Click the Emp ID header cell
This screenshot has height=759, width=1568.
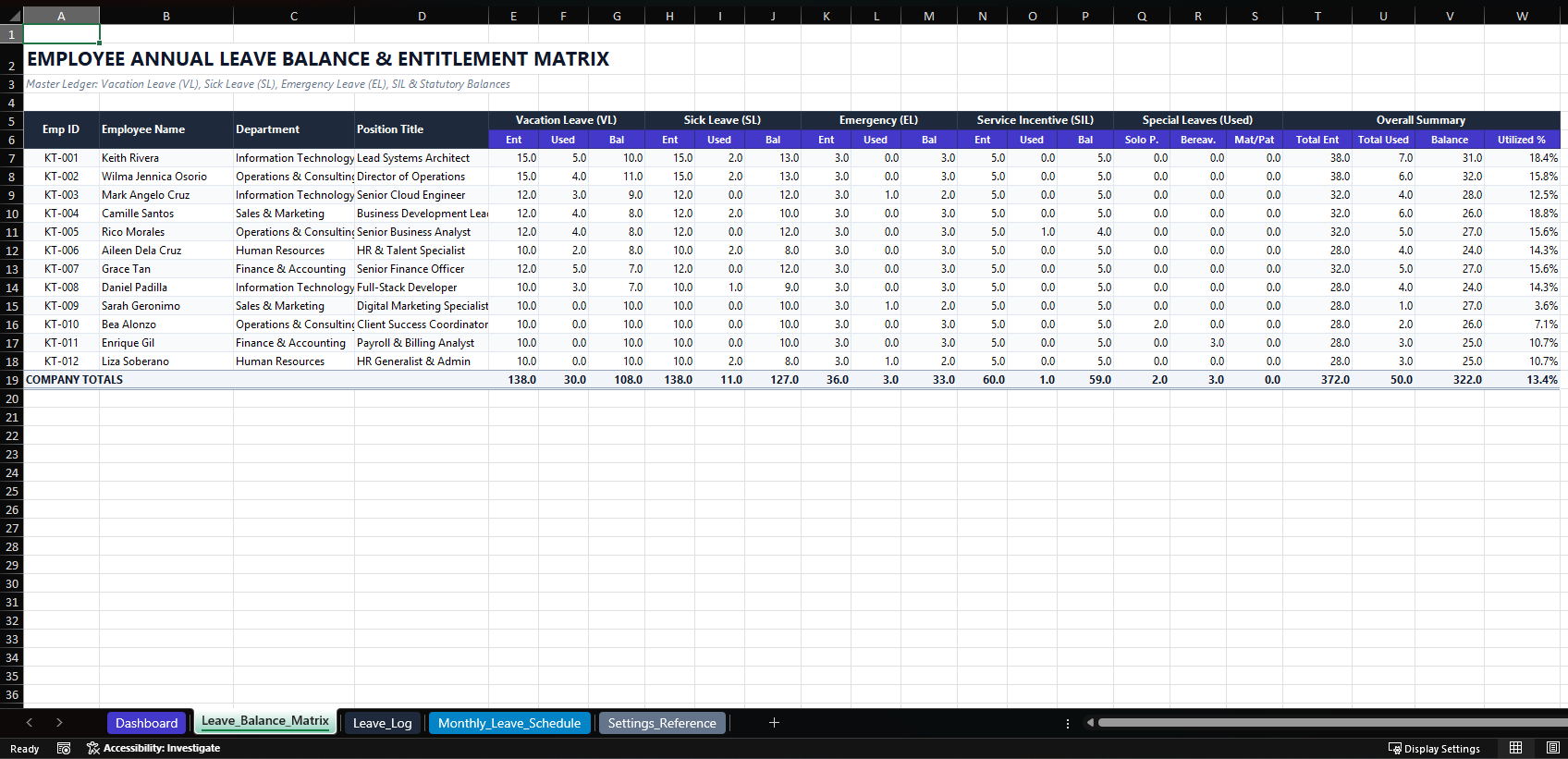coord(61,129)
